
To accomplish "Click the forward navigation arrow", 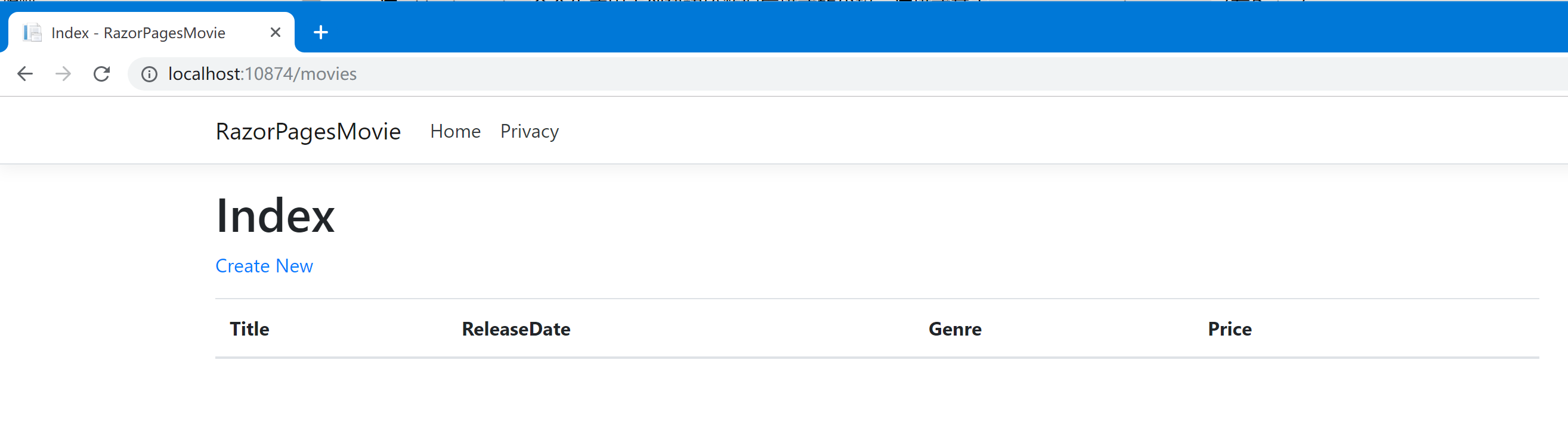I will pyautogui.click(x=63, y=73).
